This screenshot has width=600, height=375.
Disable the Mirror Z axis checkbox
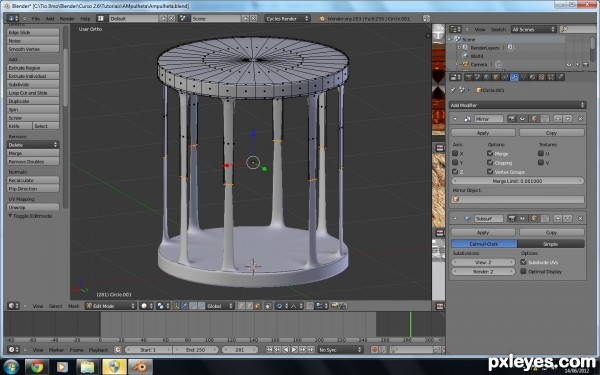pyautogui.click(x=455, y=171)
